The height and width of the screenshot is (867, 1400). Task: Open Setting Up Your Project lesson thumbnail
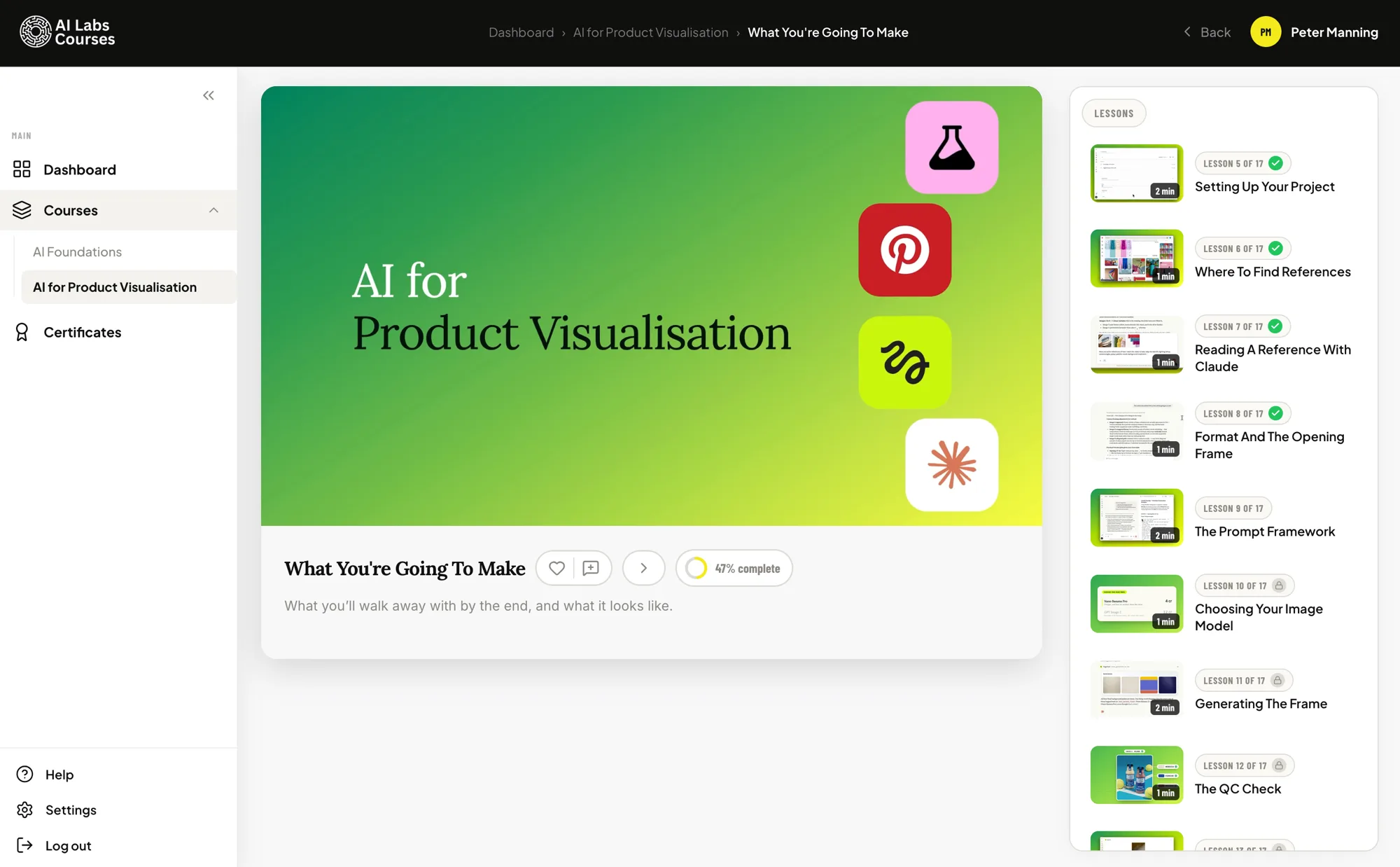1136,173
